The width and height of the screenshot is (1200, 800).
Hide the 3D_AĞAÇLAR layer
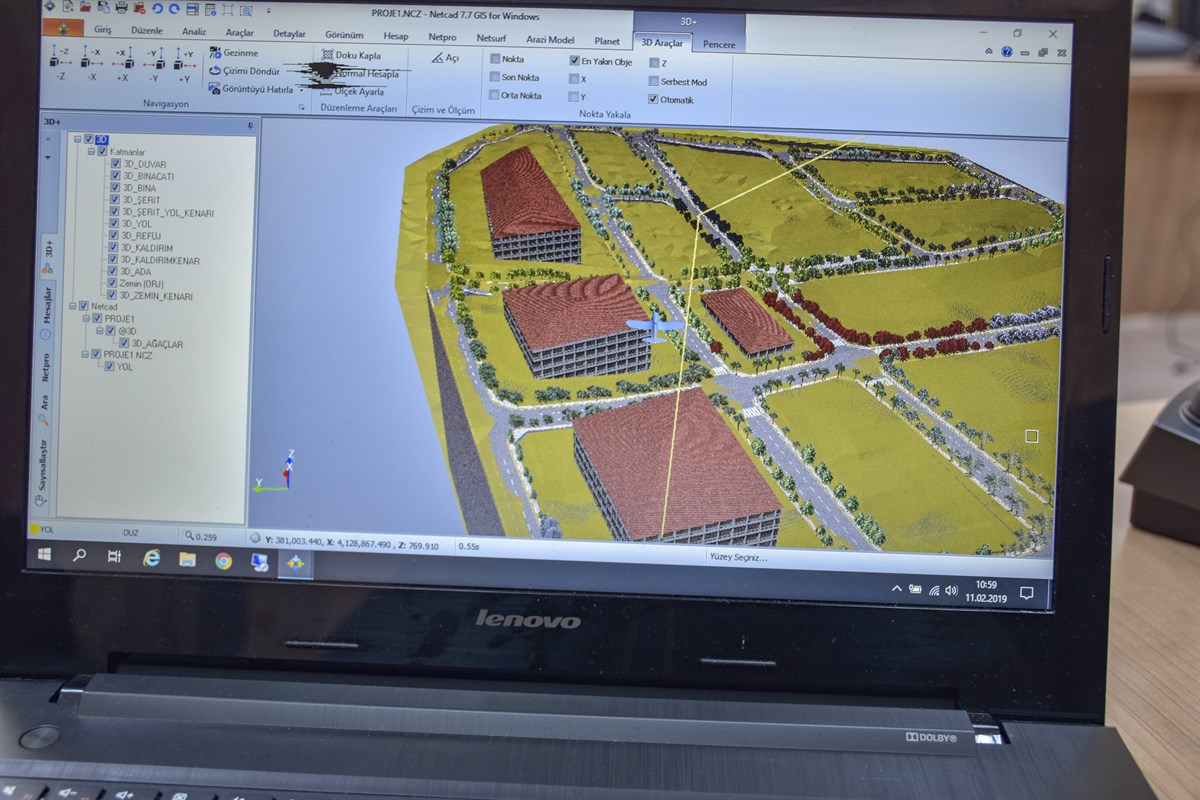[126, 343]
